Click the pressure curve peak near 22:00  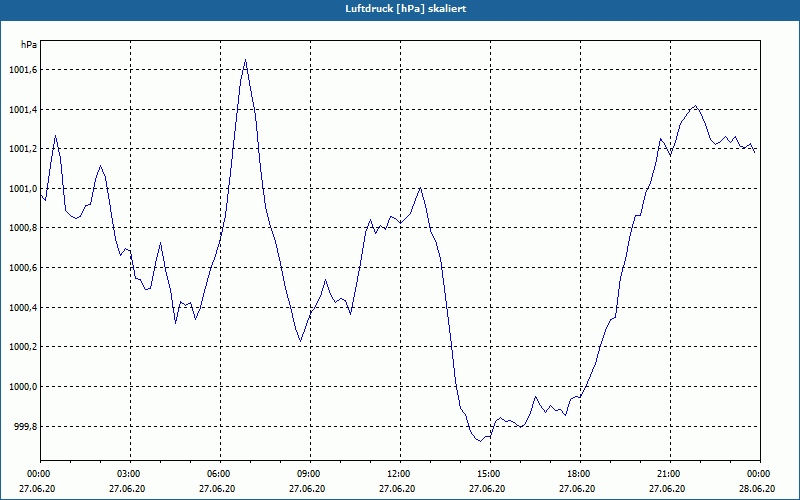tap(695, 106)
